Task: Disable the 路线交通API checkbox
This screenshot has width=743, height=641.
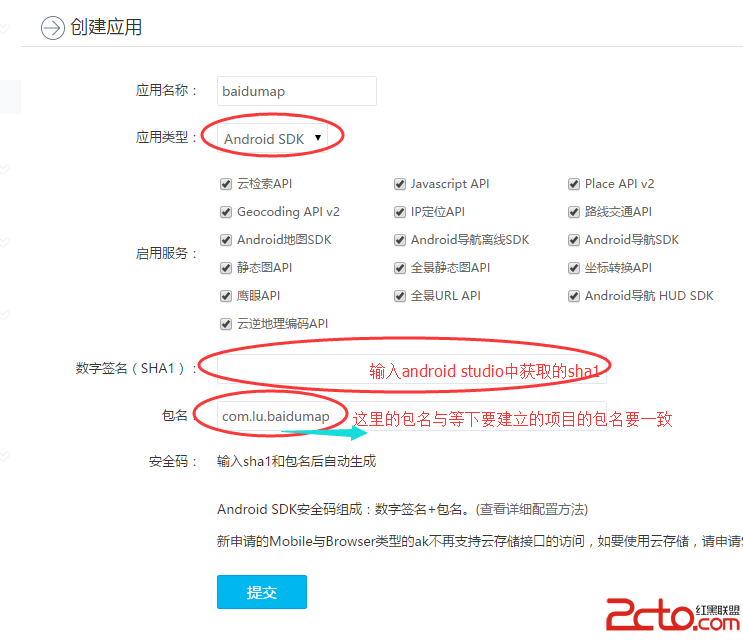Action: pos(574,212)
